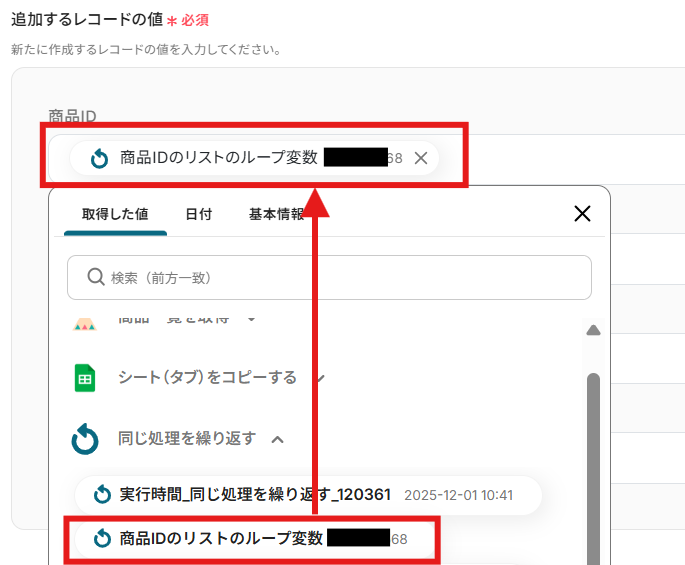Click the 追加するレコードの値 heading
Viewport: 685px width, 565px height.
(x=87, y=20)
